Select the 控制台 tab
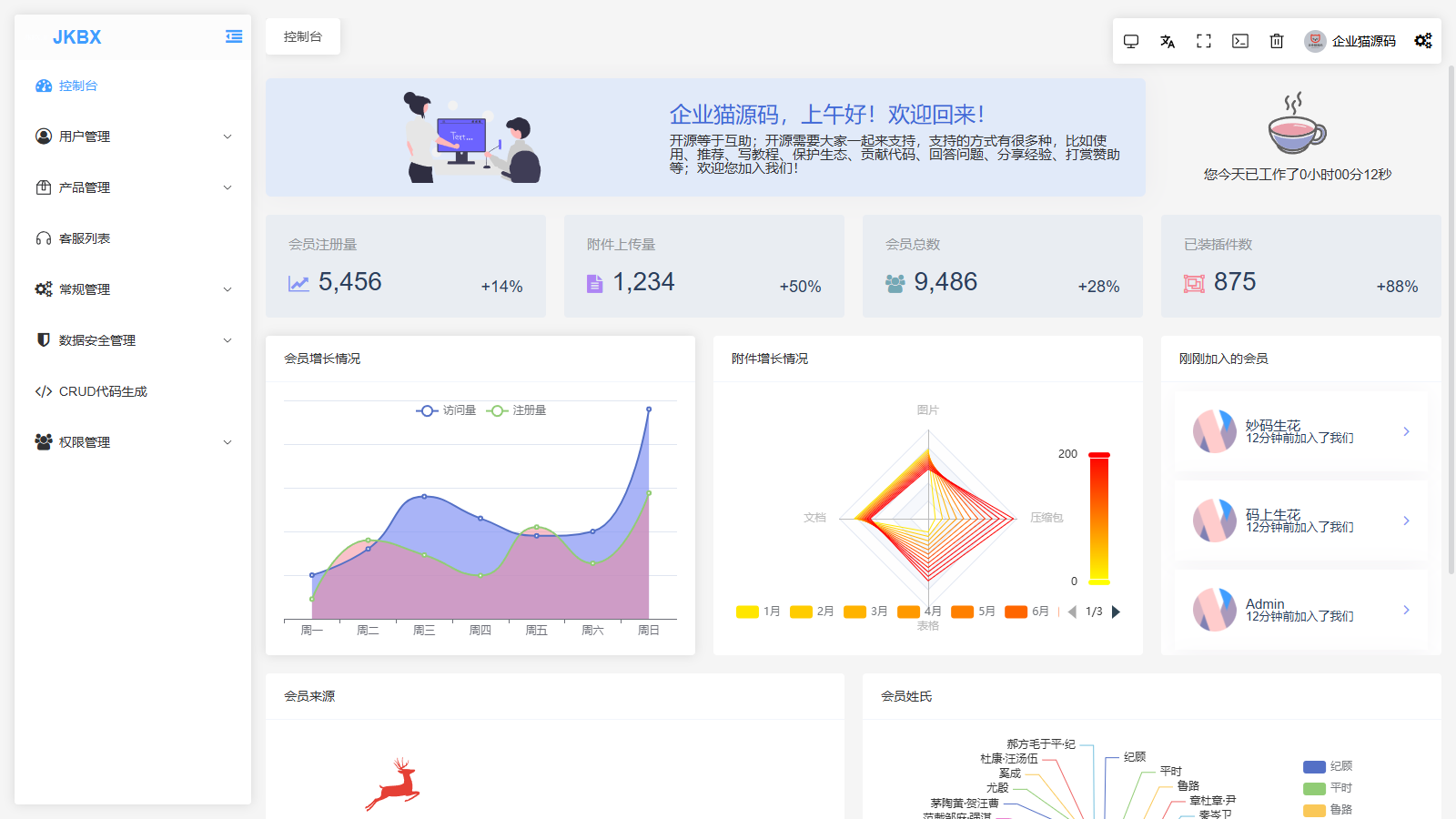The width and height of the screenshot is (1456, 819). [x=303, y=36]
